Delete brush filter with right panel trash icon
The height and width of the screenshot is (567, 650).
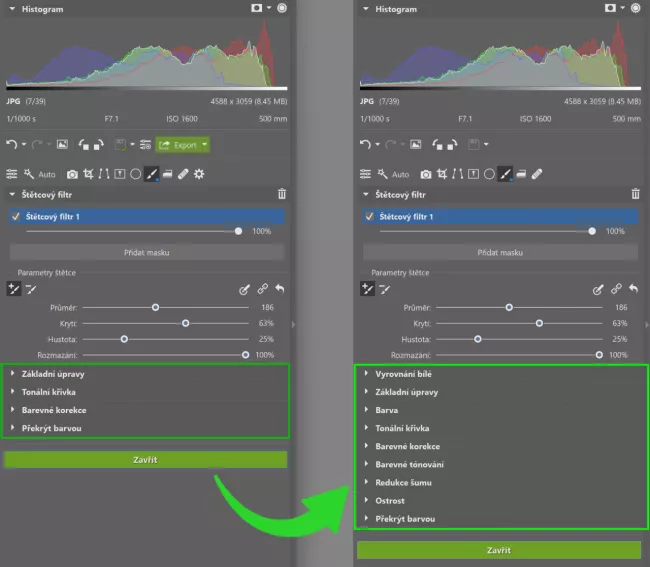tap(635, 194)
